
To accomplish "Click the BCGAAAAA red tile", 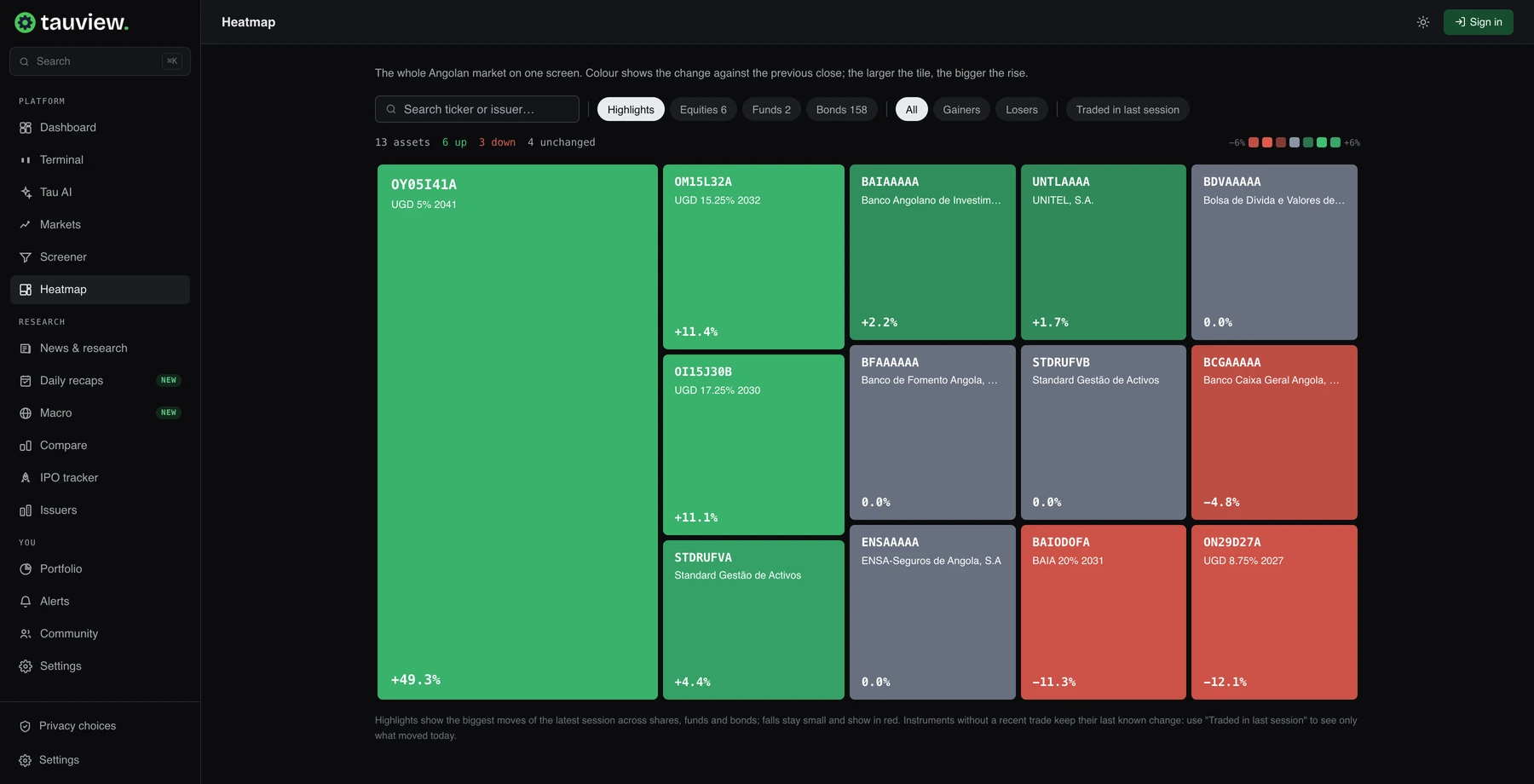I will click(x=1274, y=432).
